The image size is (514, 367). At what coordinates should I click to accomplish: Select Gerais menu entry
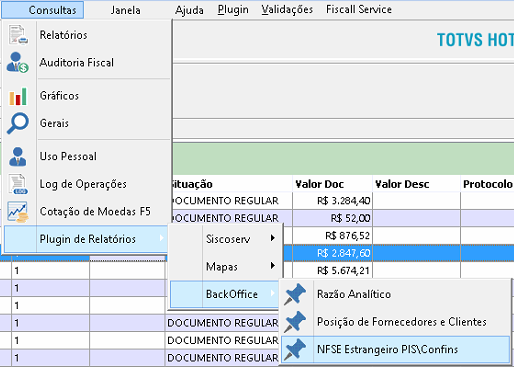[87, 123]
